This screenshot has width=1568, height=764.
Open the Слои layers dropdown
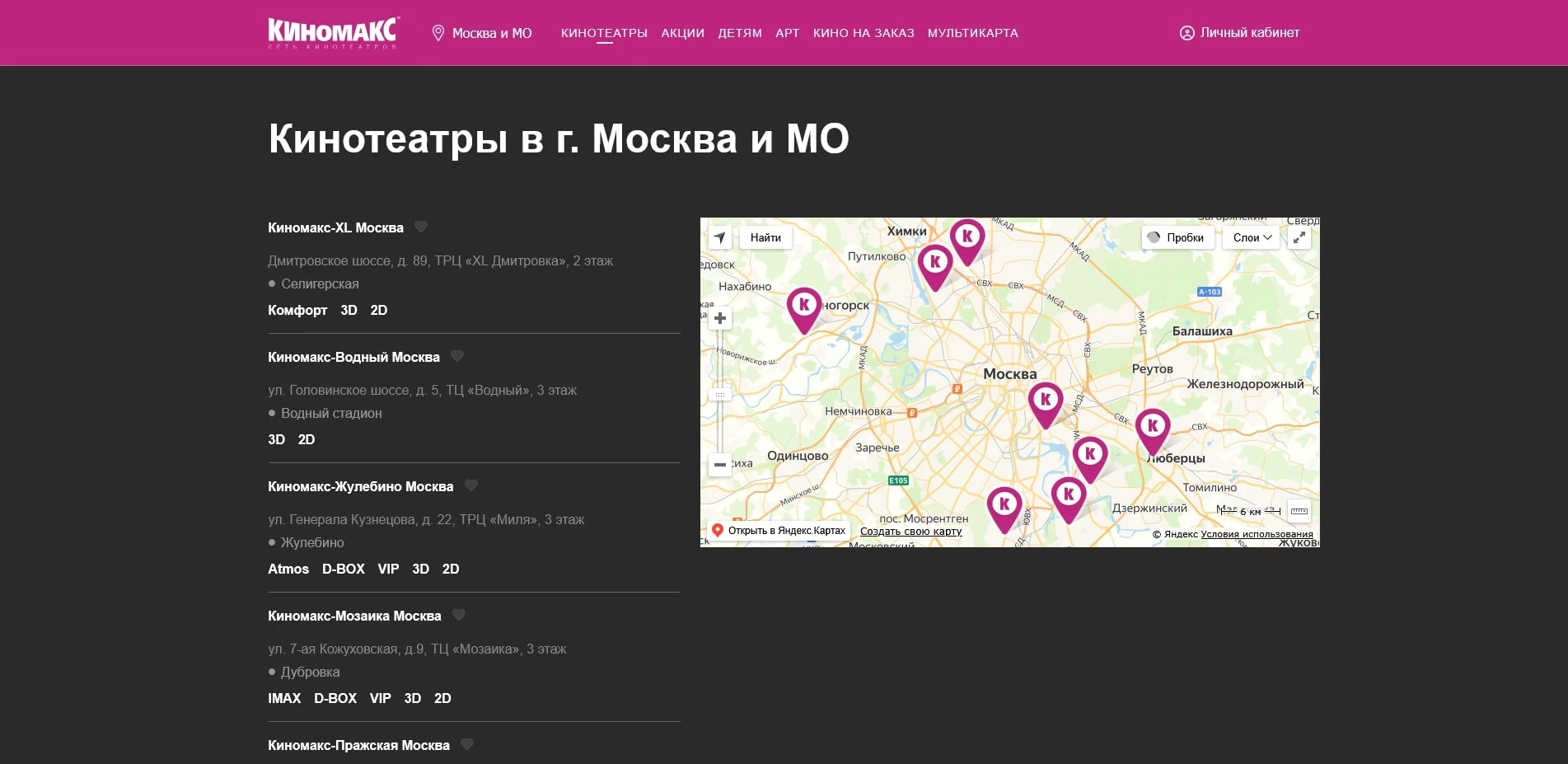[x=1249, y=237]
